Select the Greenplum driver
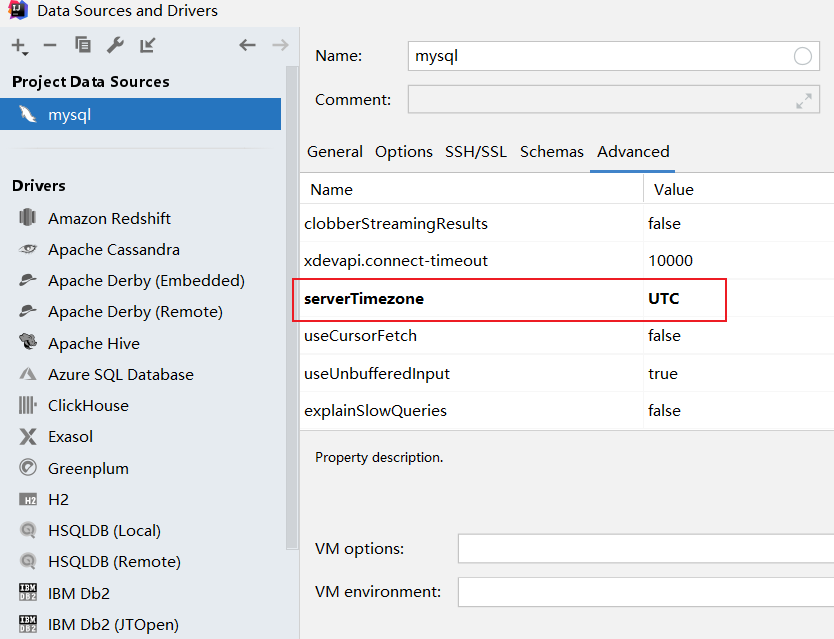 click(88, 469)
